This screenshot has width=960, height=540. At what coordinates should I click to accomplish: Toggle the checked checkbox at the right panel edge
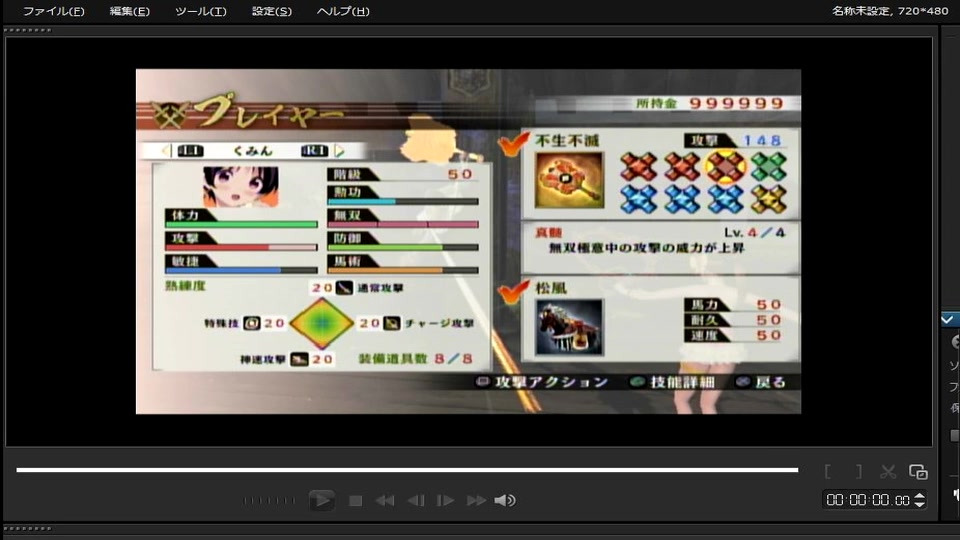948,319
